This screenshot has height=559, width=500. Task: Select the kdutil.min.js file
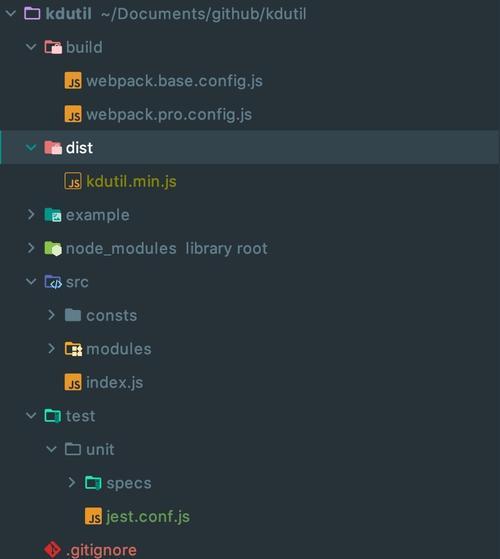click(x=131, y=181)
